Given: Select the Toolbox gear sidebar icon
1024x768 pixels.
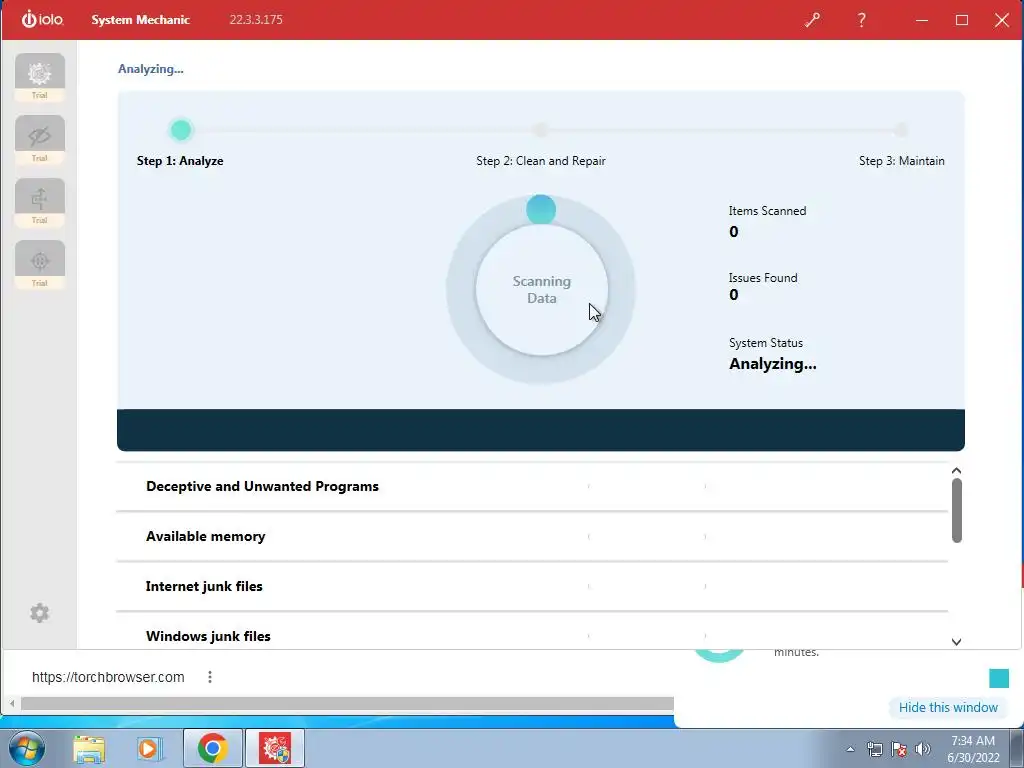Looking at the screenshot, I should [x=40, y=77].
